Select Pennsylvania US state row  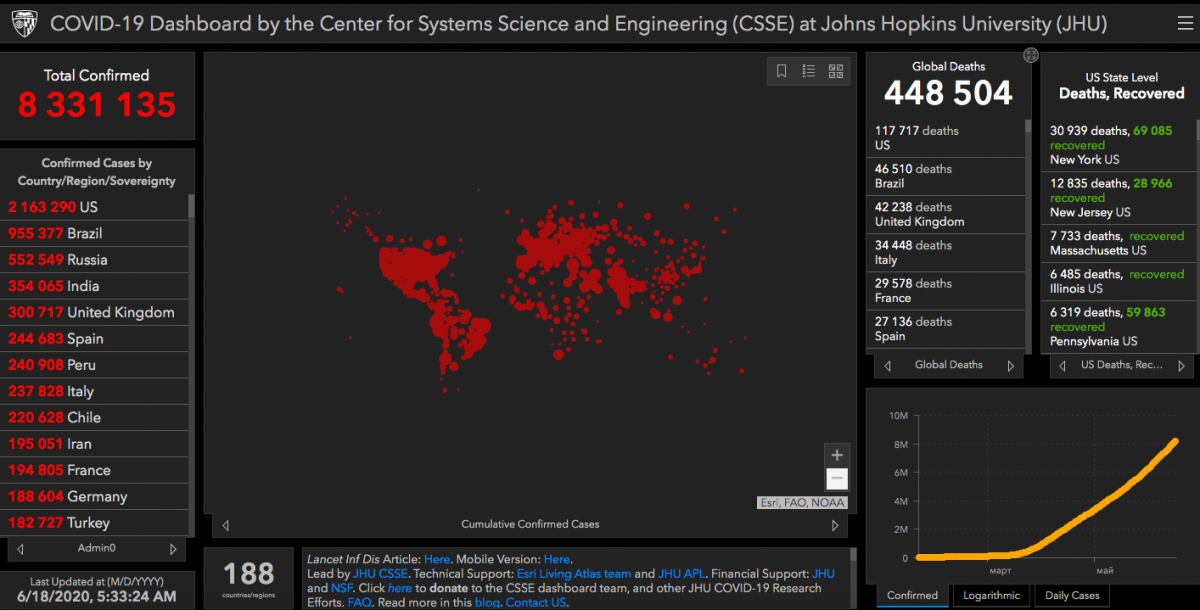tap(1117, 326)
